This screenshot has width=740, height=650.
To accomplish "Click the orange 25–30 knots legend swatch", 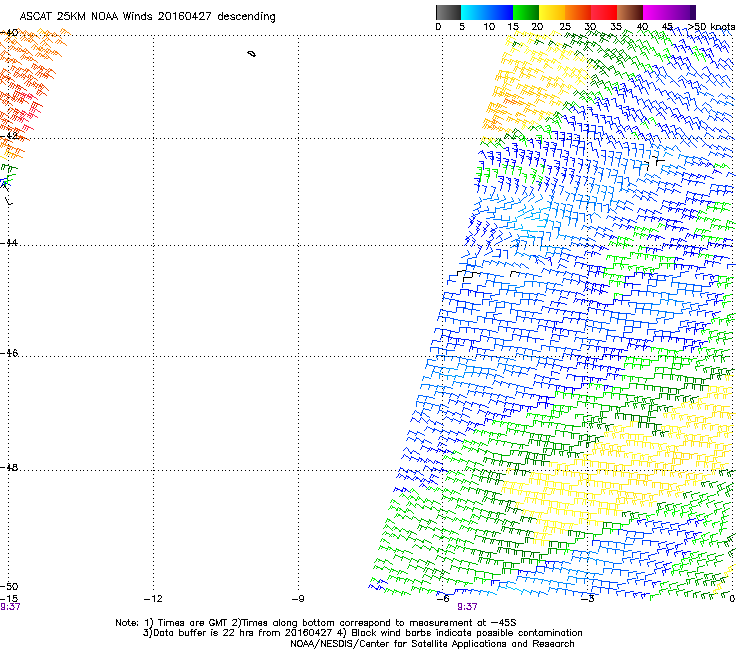I will click(577, 12).
